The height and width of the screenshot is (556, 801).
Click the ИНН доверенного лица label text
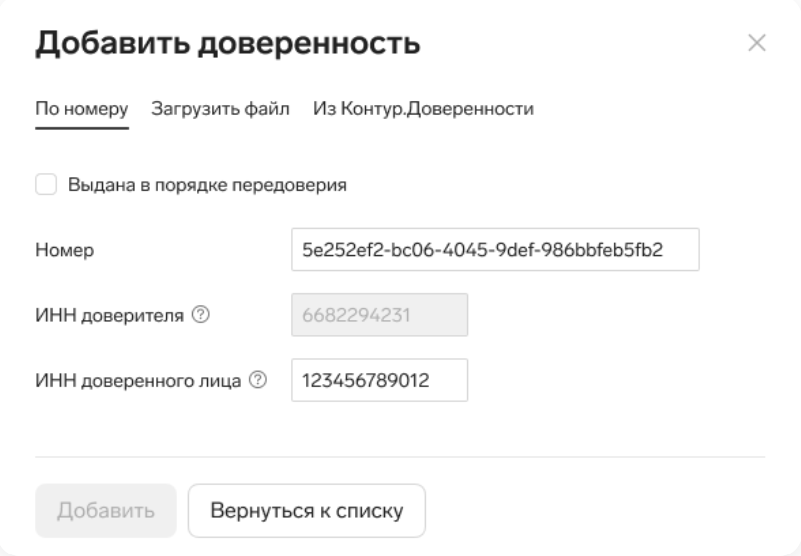tap(138, 381)
